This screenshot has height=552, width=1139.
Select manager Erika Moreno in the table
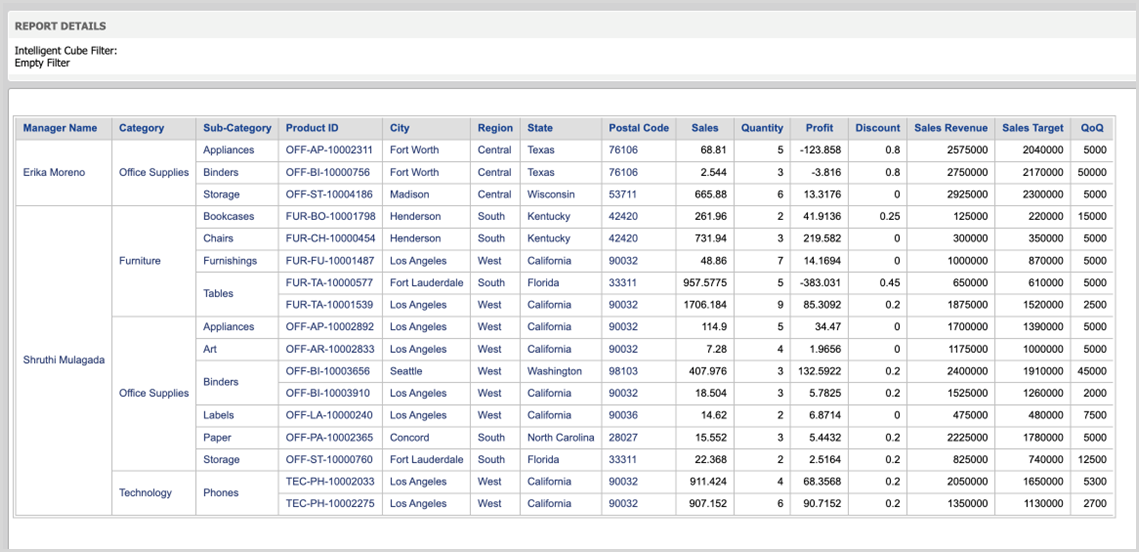(54, 172)
